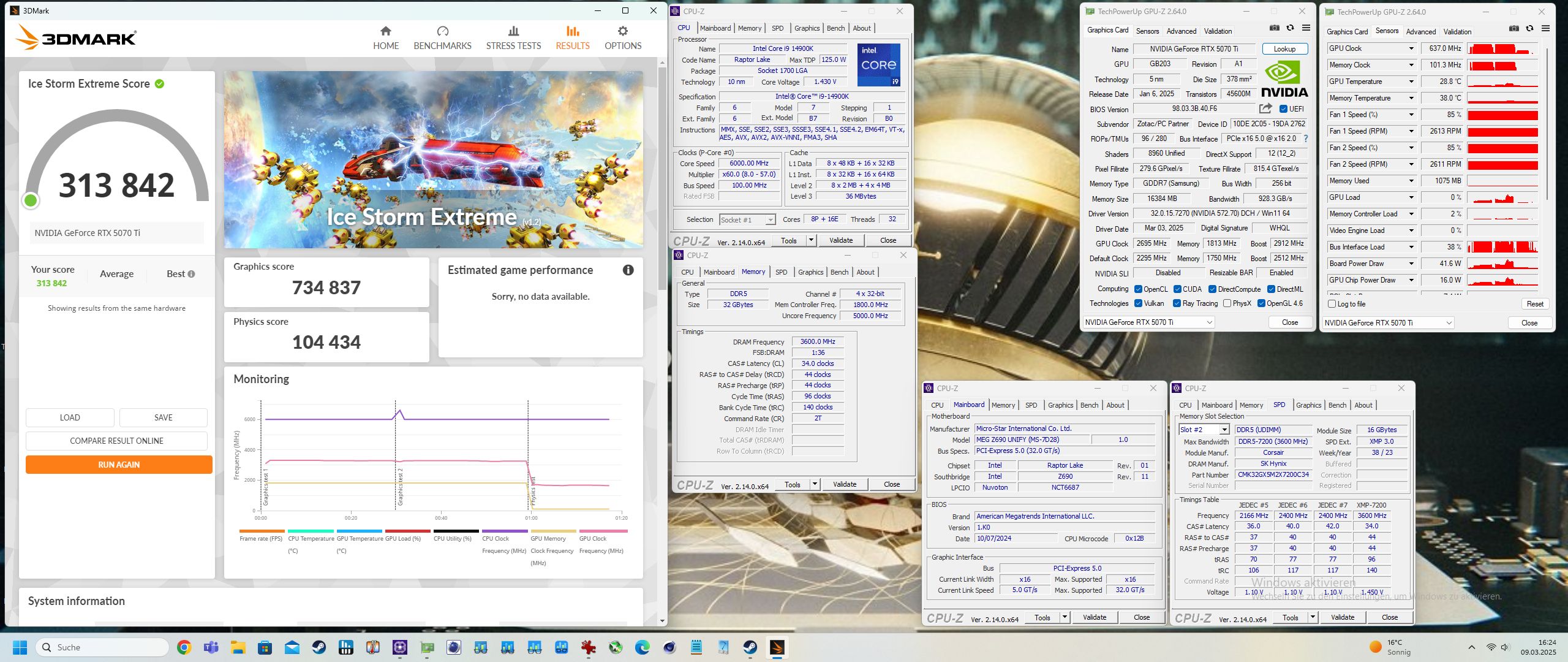Click the Windows taskbar search box
The height and width of the screenshot is (662, 1568).
[x=102, y=647]
